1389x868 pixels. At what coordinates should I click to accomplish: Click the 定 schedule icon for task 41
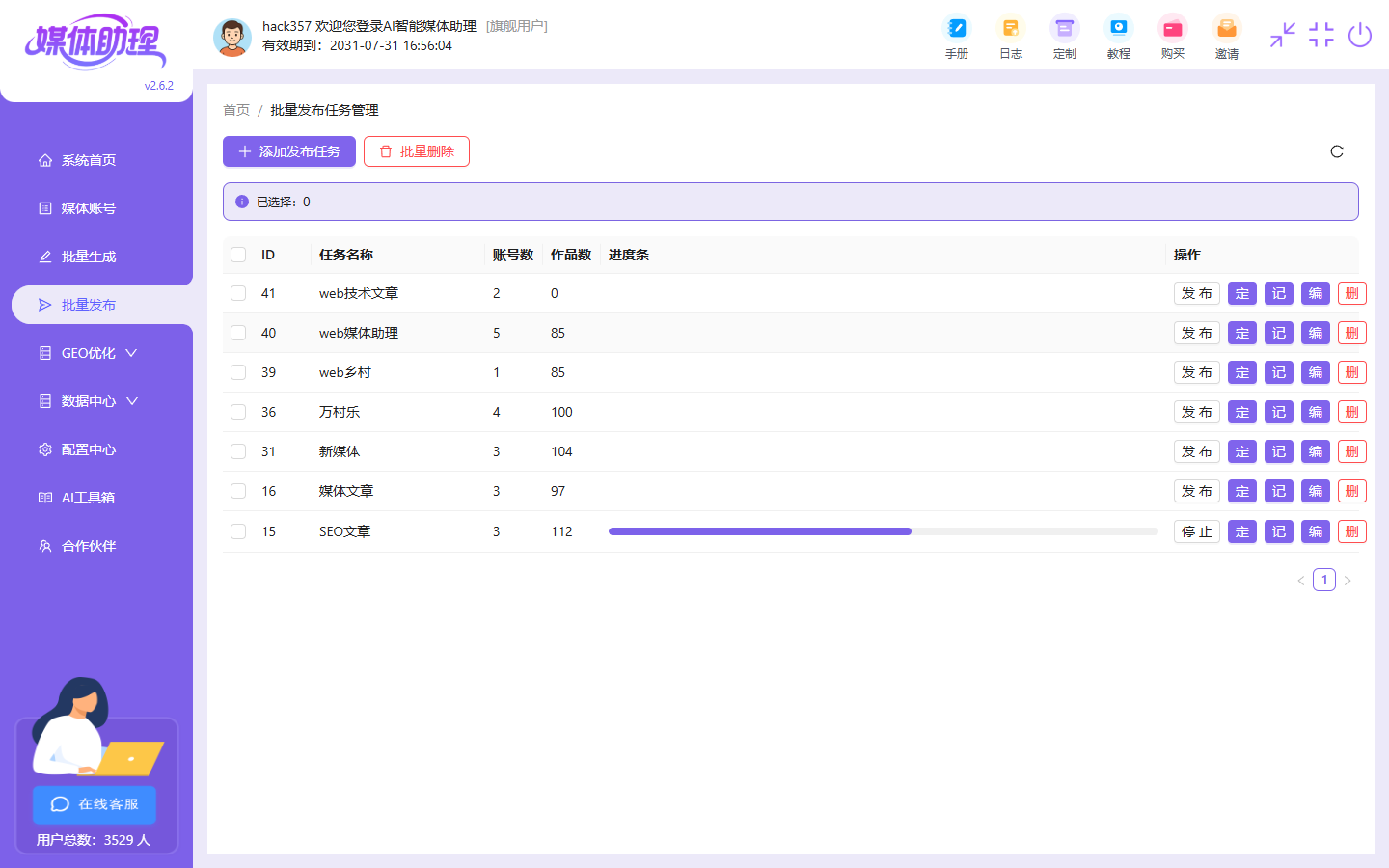1242,293
